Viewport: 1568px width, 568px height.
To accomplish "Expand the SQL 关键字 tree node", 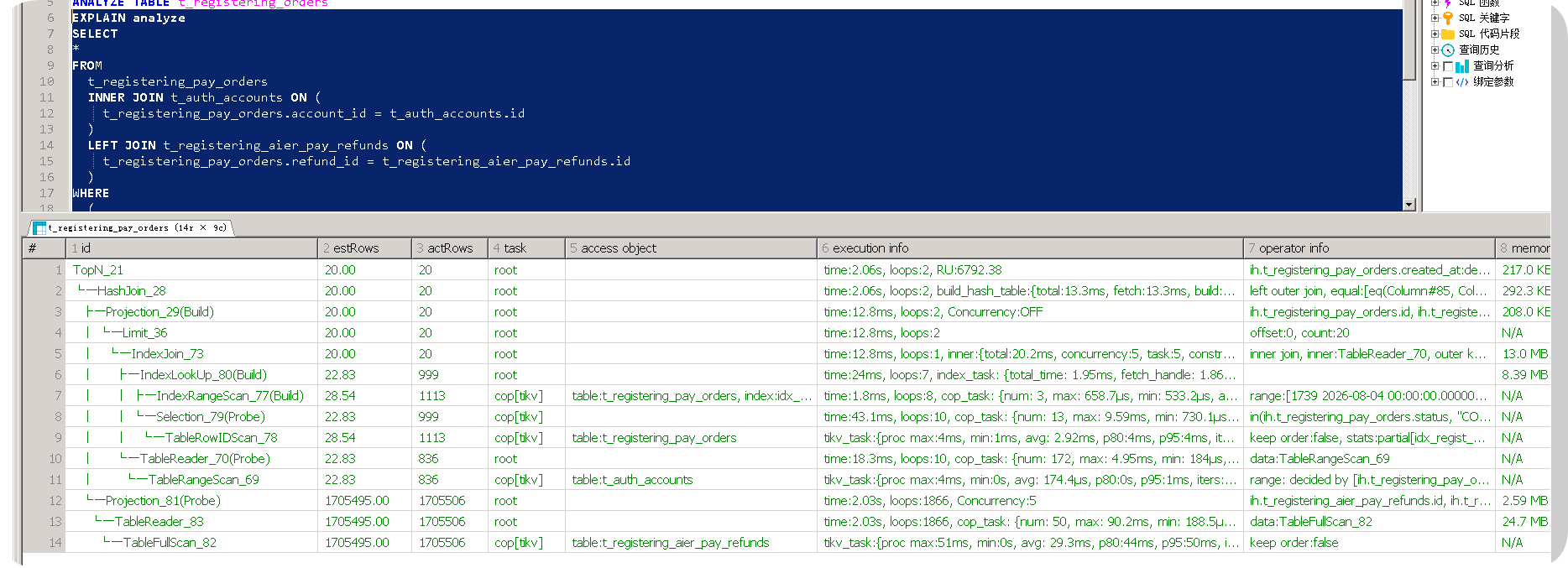I will (x=1435, y=18).
